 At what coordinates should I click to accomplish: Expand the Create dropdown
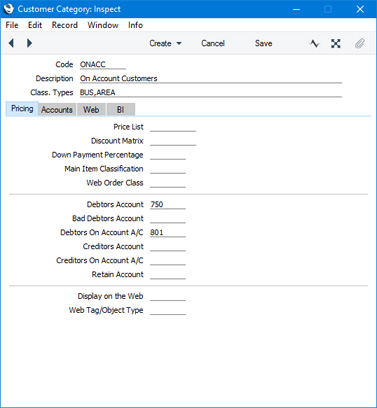pyautogui.click(x=165, y=43)
